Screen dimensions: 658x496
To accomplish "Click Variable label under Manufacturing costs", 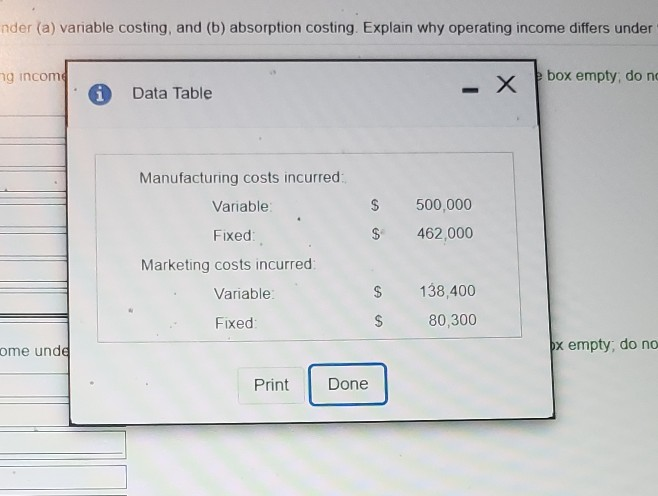I will pyautogui.click(x=242, y=206).
